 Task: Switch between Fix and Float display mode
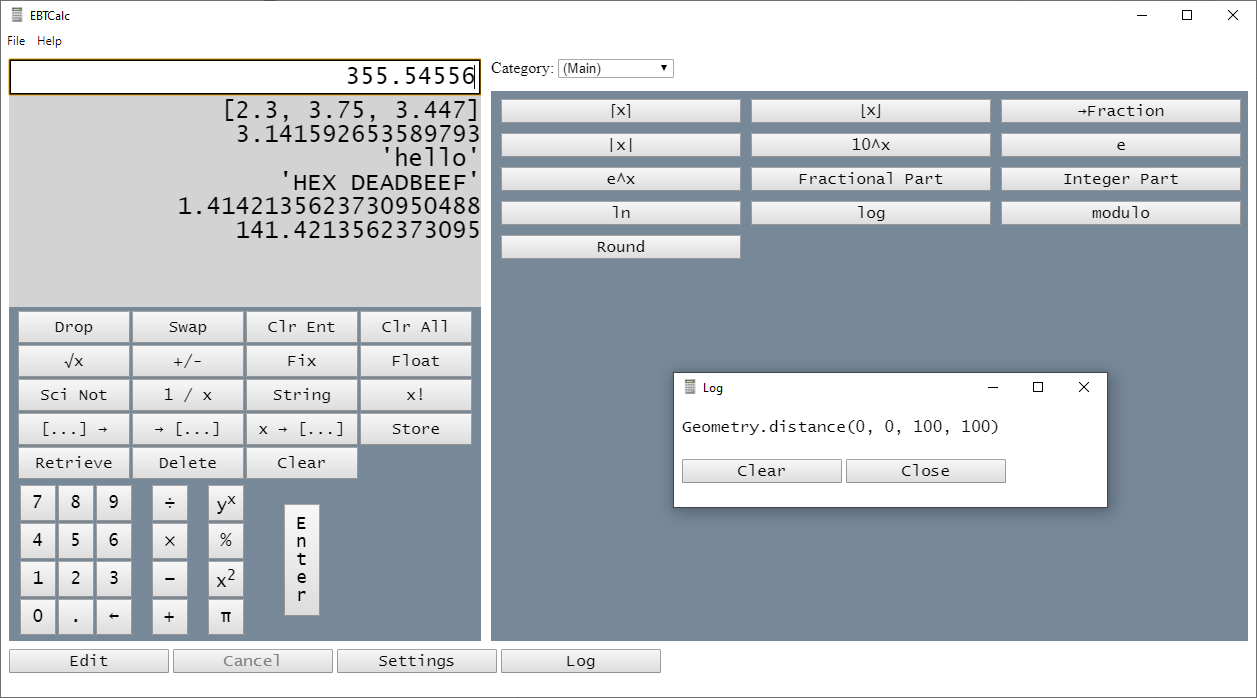(302, 361)
